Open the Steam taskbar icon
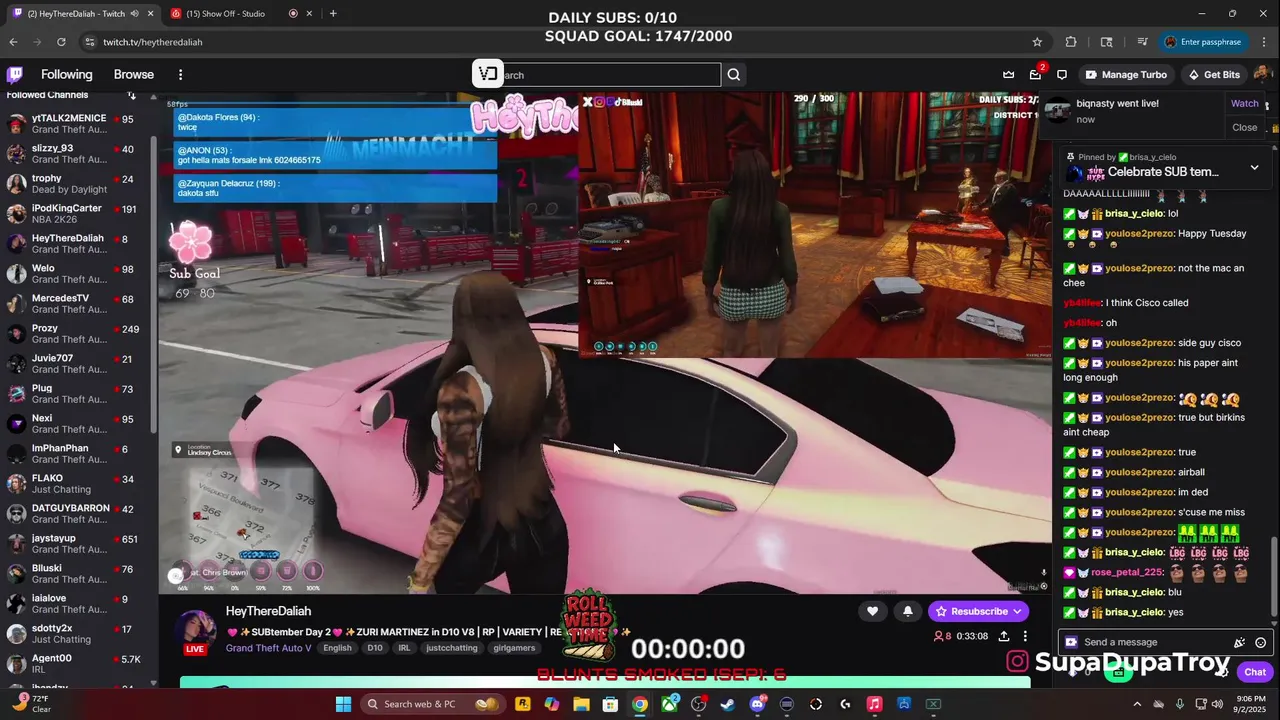The height and width of the screenshot is (720, 1280). (728, 704)
